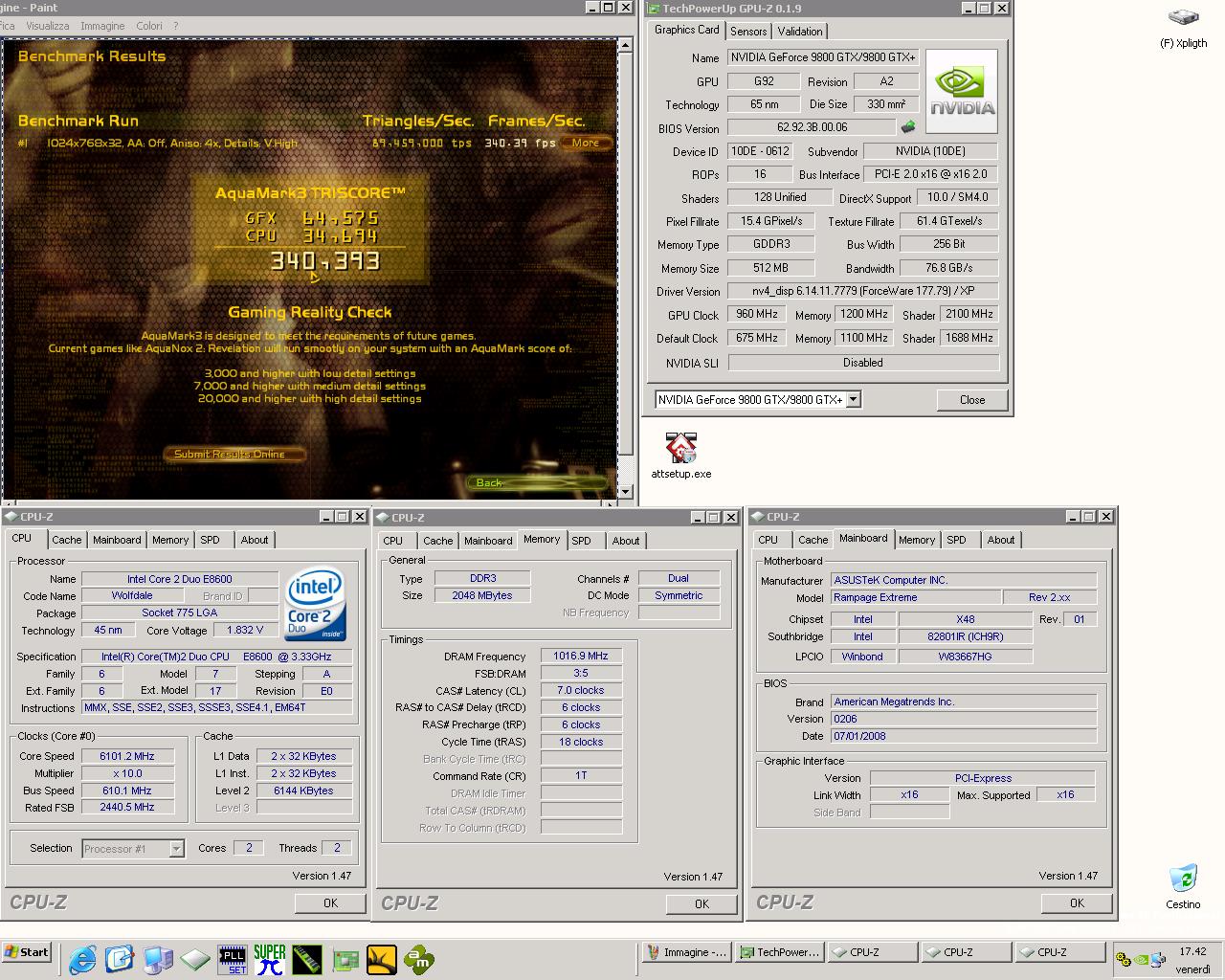Open the ? help menu in Paint
This screenshot has height=980, width=1225.
(x=175, y=26)
